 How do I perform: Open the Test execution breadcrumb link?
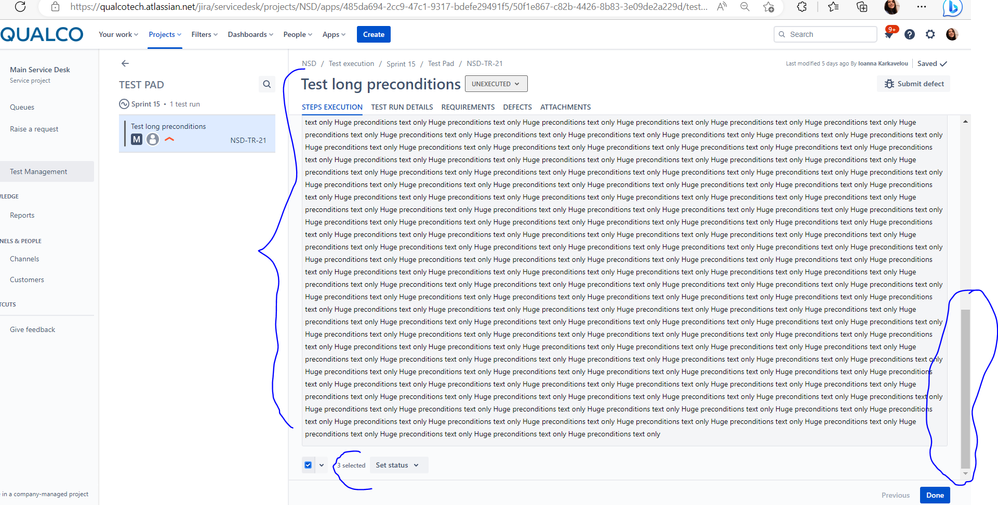click(x=351, y=63)
